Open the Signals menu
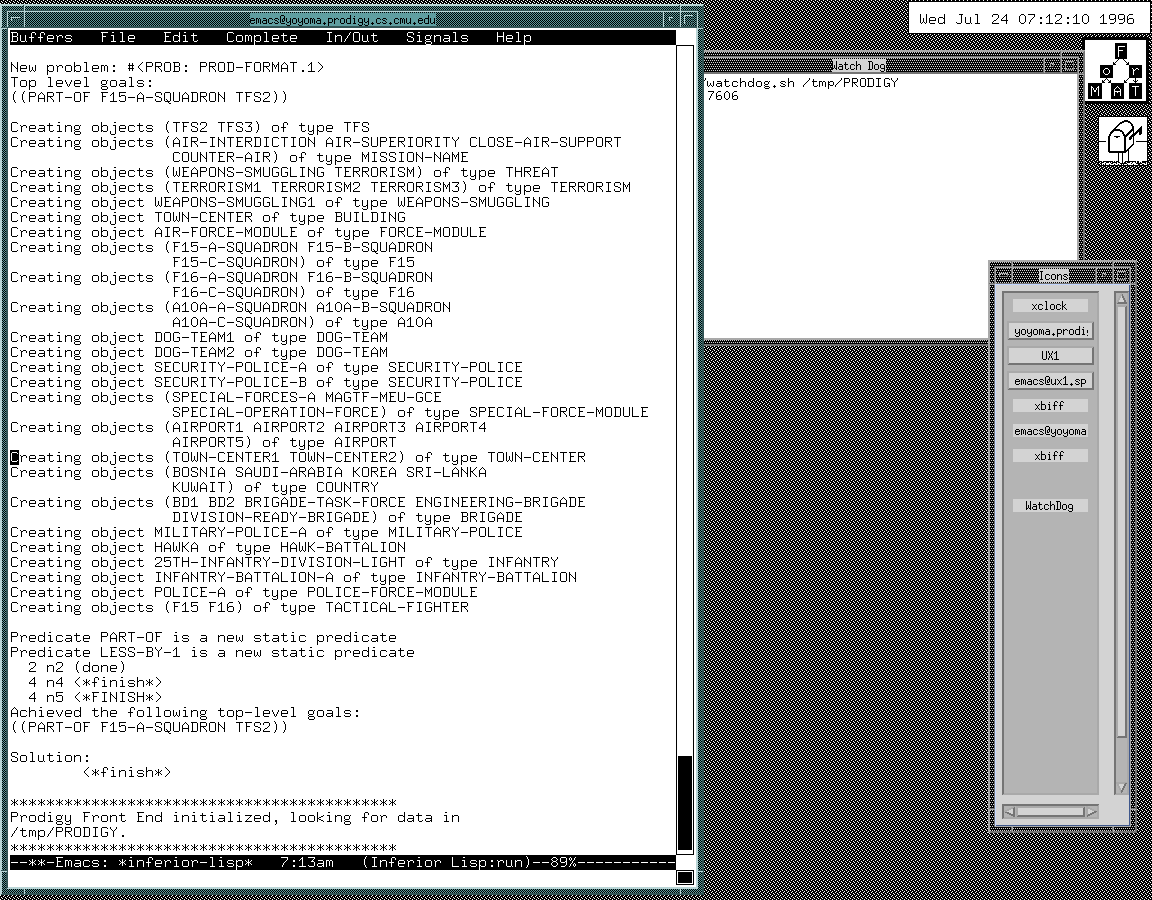Screen dimensions: 1152x900 (437, 37)
